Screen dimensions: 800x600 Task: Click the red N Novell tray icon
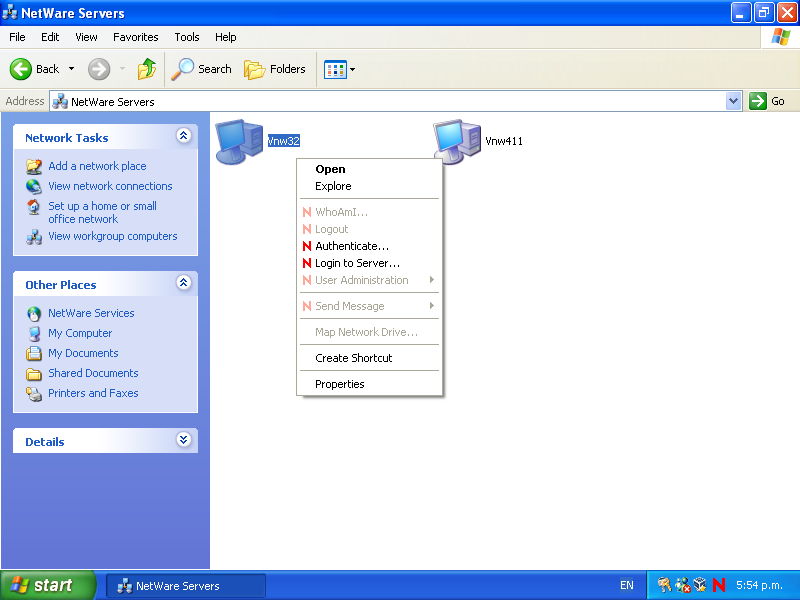coord(719,585)
